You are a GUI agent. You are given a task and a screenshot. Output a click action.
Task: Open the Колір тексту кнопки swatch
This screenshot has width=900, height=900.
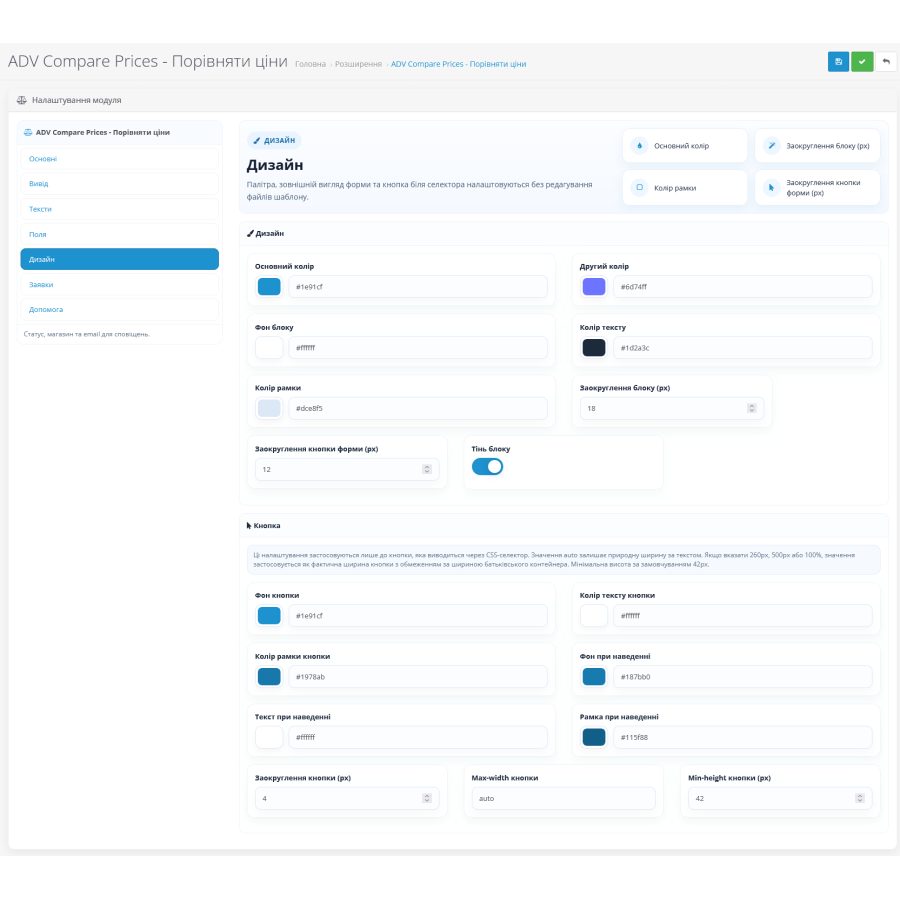(x=594, y=615)
